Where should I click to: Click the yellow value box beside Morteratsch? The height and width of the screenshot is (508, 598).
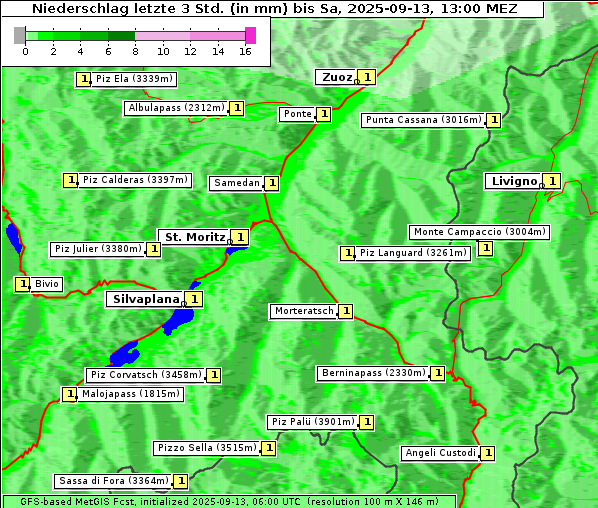tap(346, 312)
